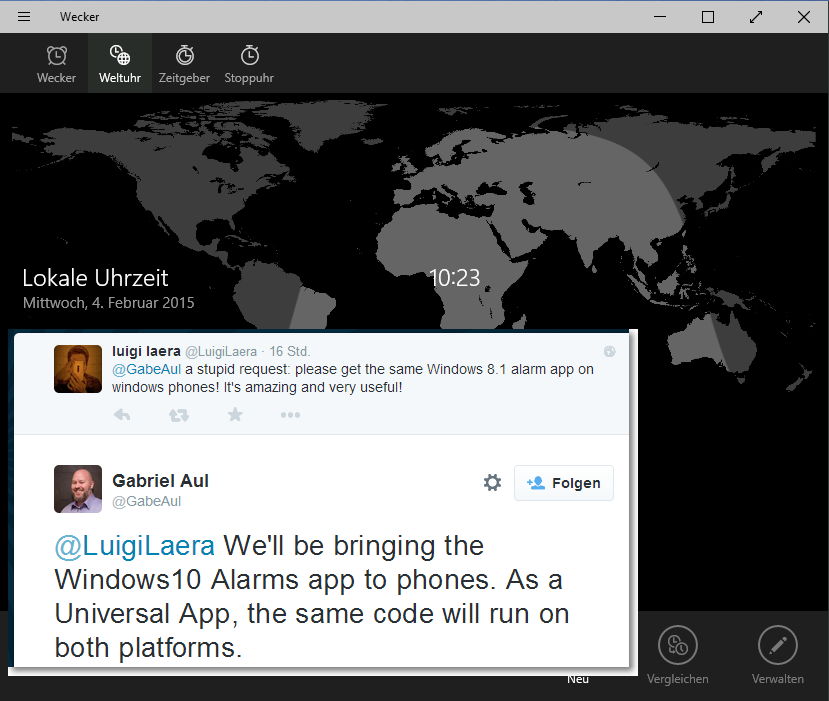Open the Zeitgeber tab
This screenshot has width=829, height=701.
click(185, 64)
